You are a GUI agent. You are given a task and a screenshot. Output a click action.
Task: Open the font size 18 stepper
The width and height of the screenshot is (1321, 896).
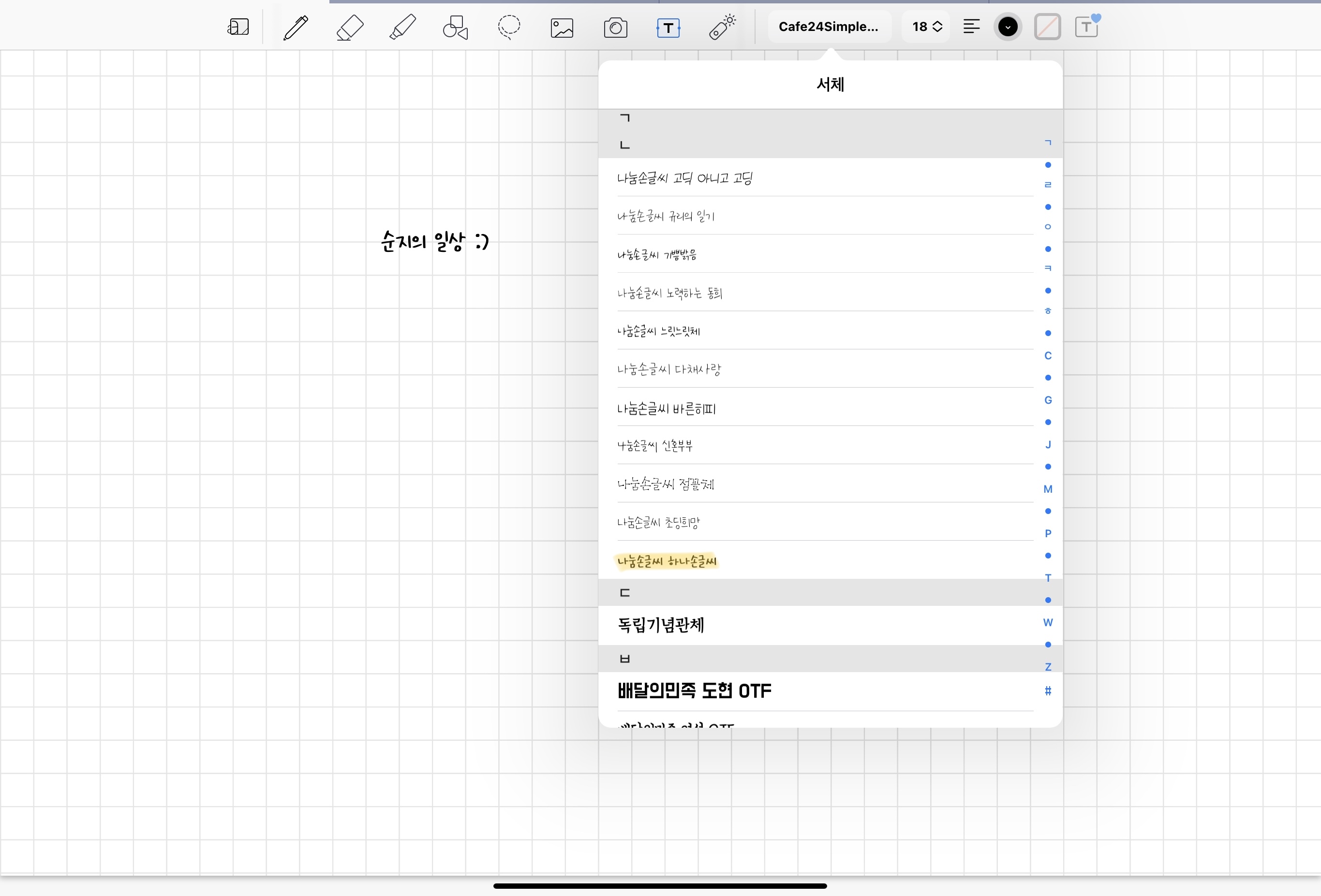[926, 27]
